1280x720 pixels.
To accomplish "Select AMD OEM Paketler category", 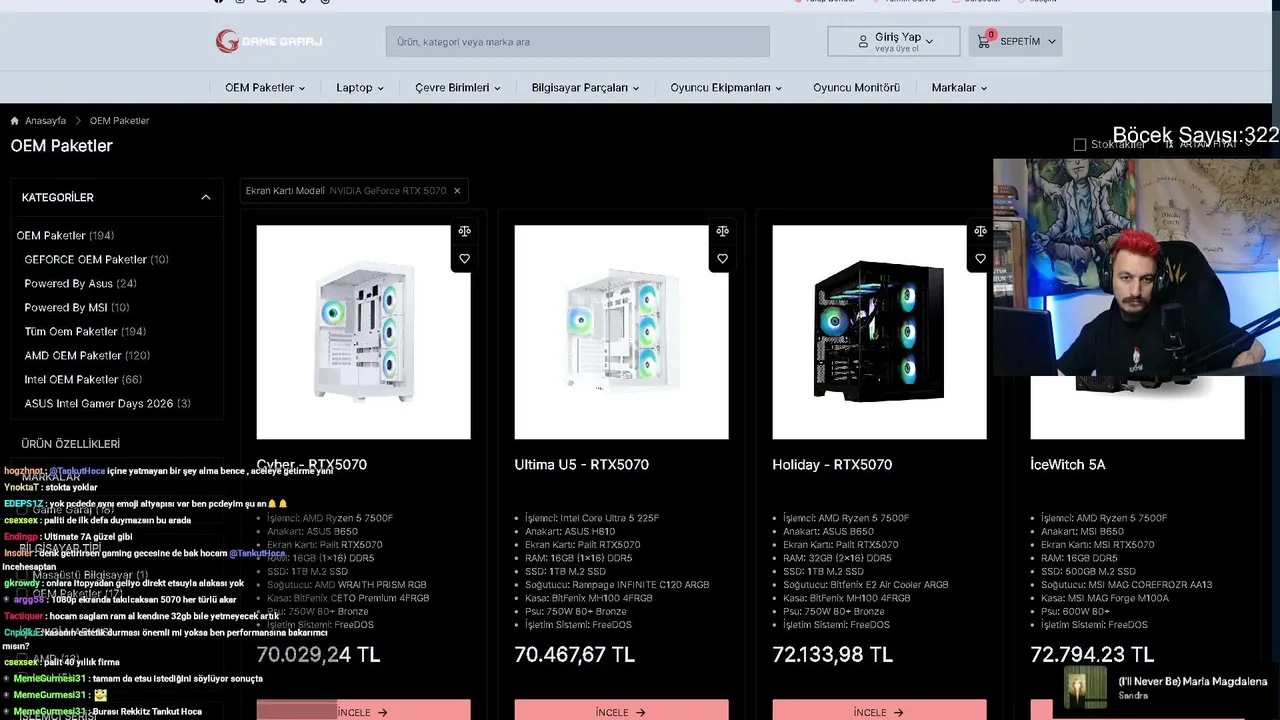I will click(x=87, y=356).
